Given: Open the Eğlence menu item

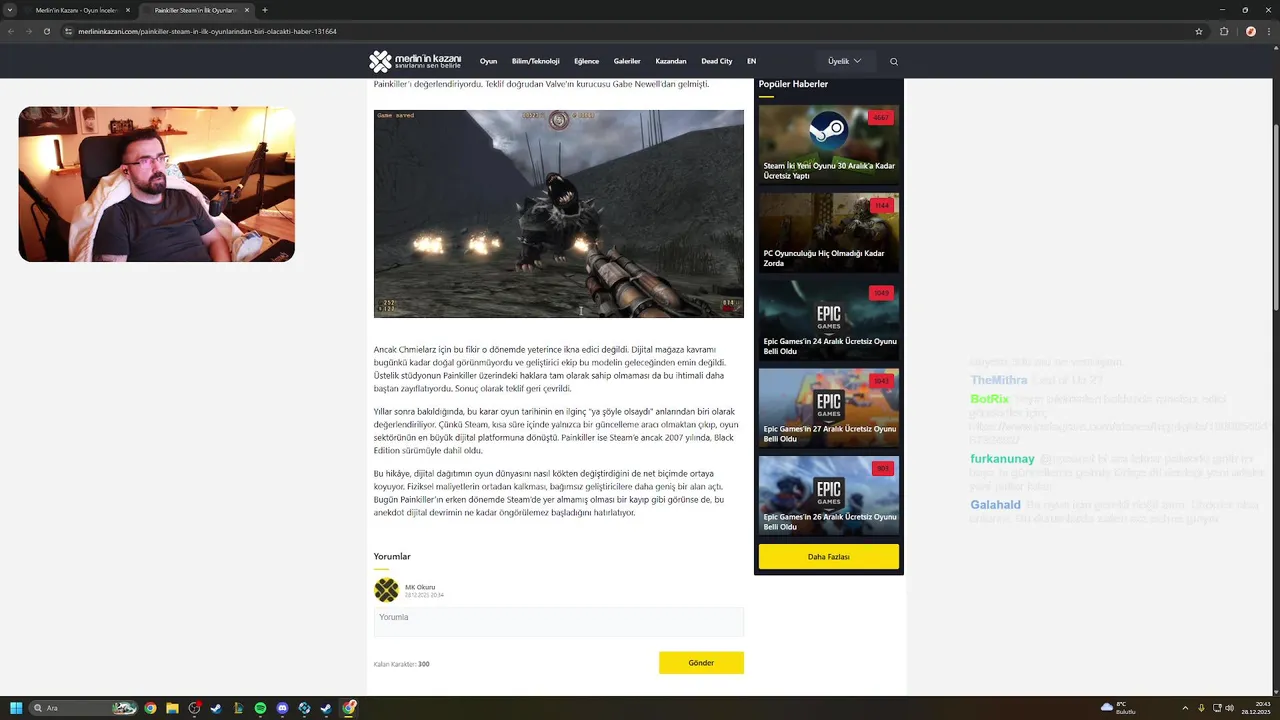Looking at the screenshot, I should click(586, 61).
